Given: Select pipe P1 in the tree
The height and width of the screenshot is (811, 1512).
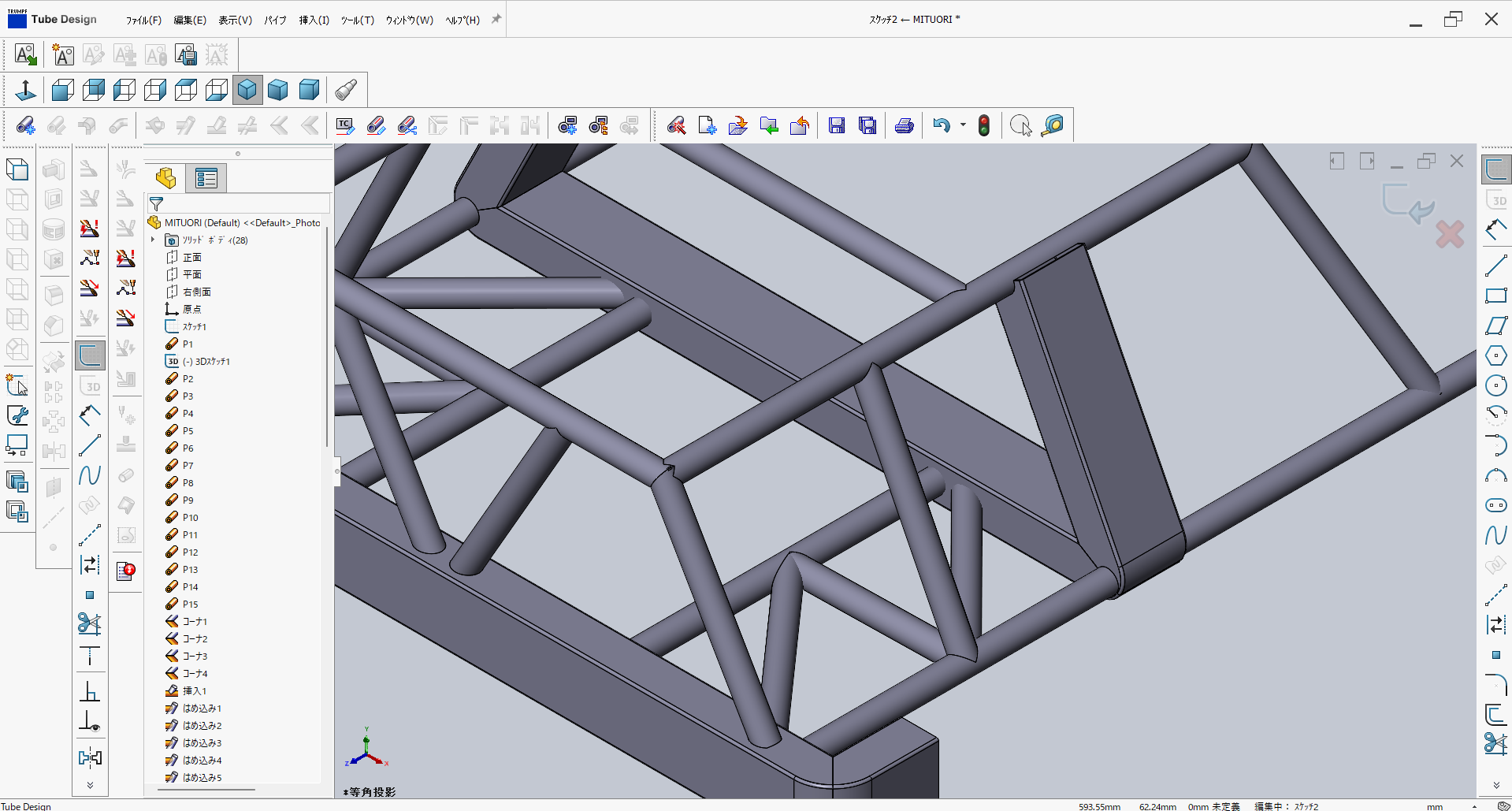Looking at the screenshot, I should pyautogui.click(x=187, y=344).
